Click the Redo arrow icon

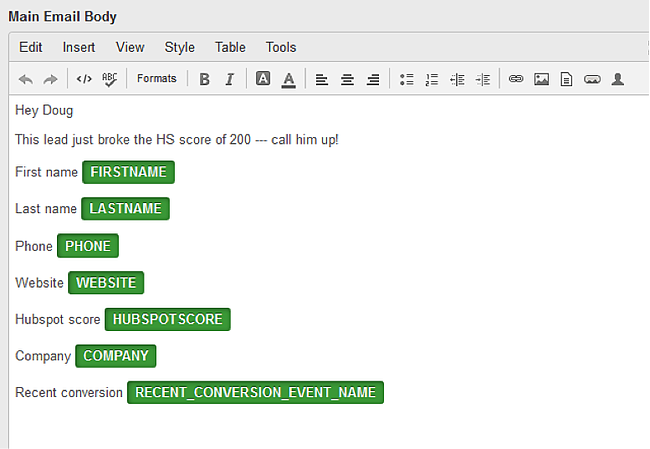(x=51, y=79)
